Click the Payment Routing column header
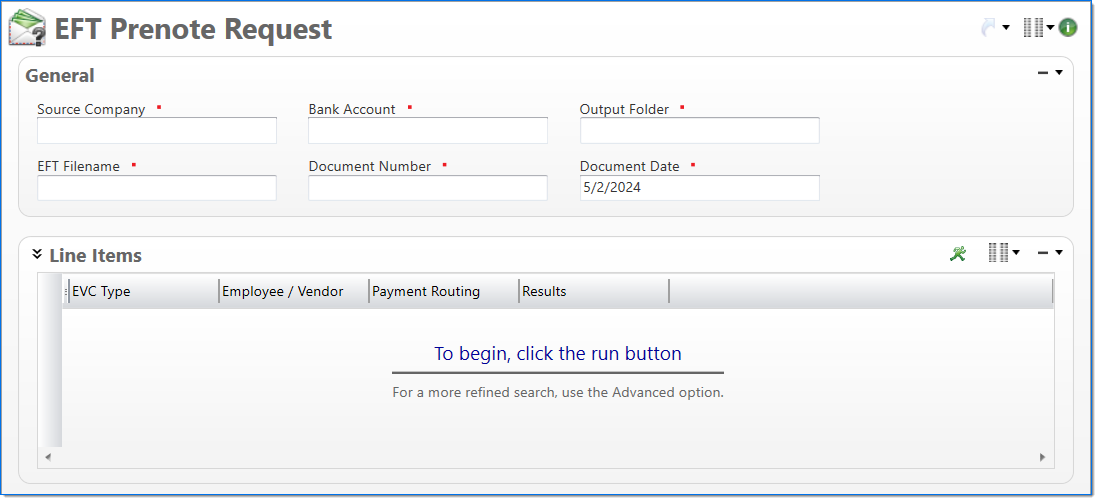Viewport: 1098px width, 501px height. pyautogui.click(x=442, y=292)
